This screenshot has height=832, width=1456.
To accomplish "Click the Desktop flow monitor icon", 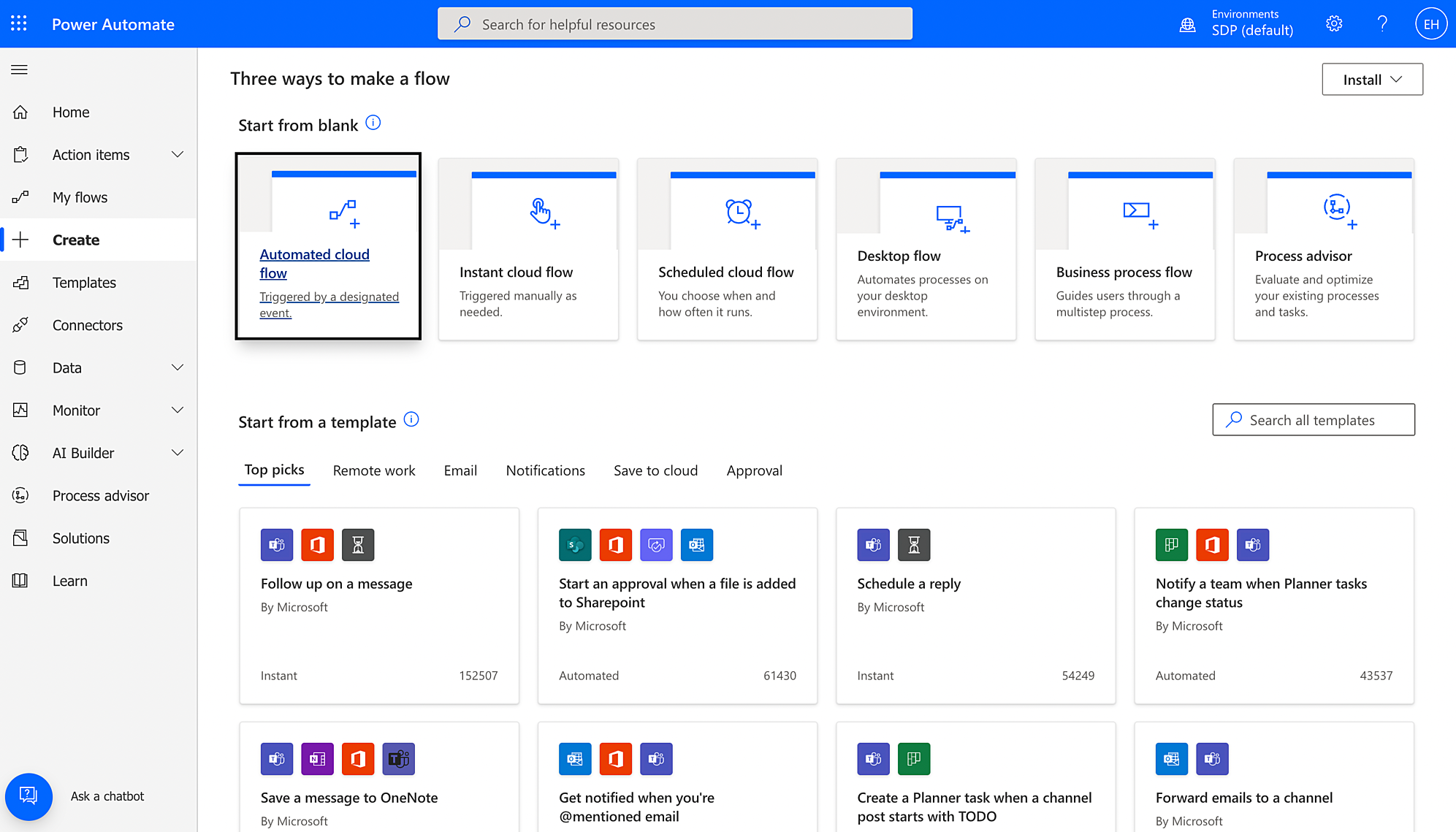I will pyautogui.click(x=953, y=218).
